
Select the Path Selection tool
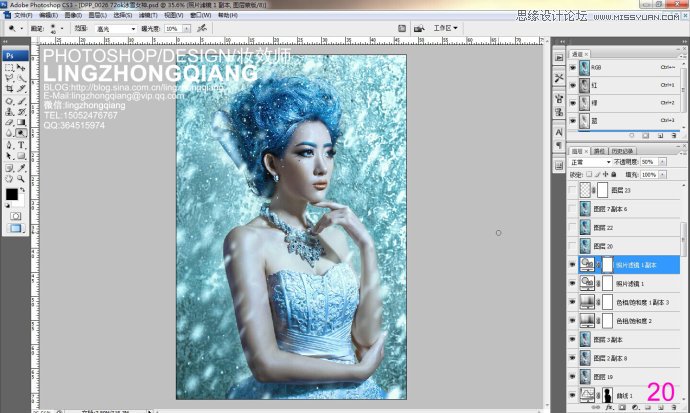click(x=9, y=156)
